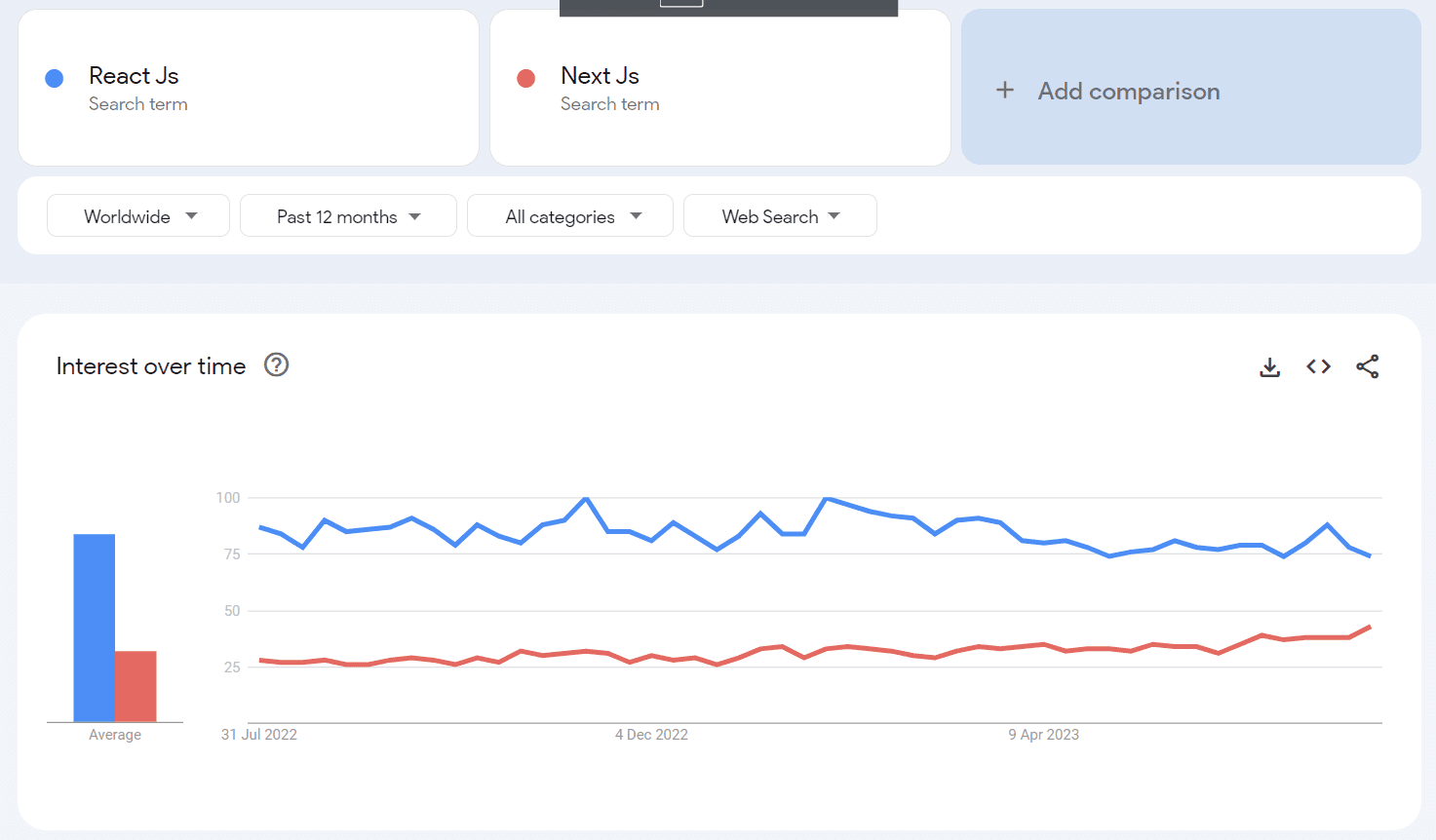Screen dimensions: 1436x840
Task: Click the download arrow above the chart
Action: point(1269,366)
